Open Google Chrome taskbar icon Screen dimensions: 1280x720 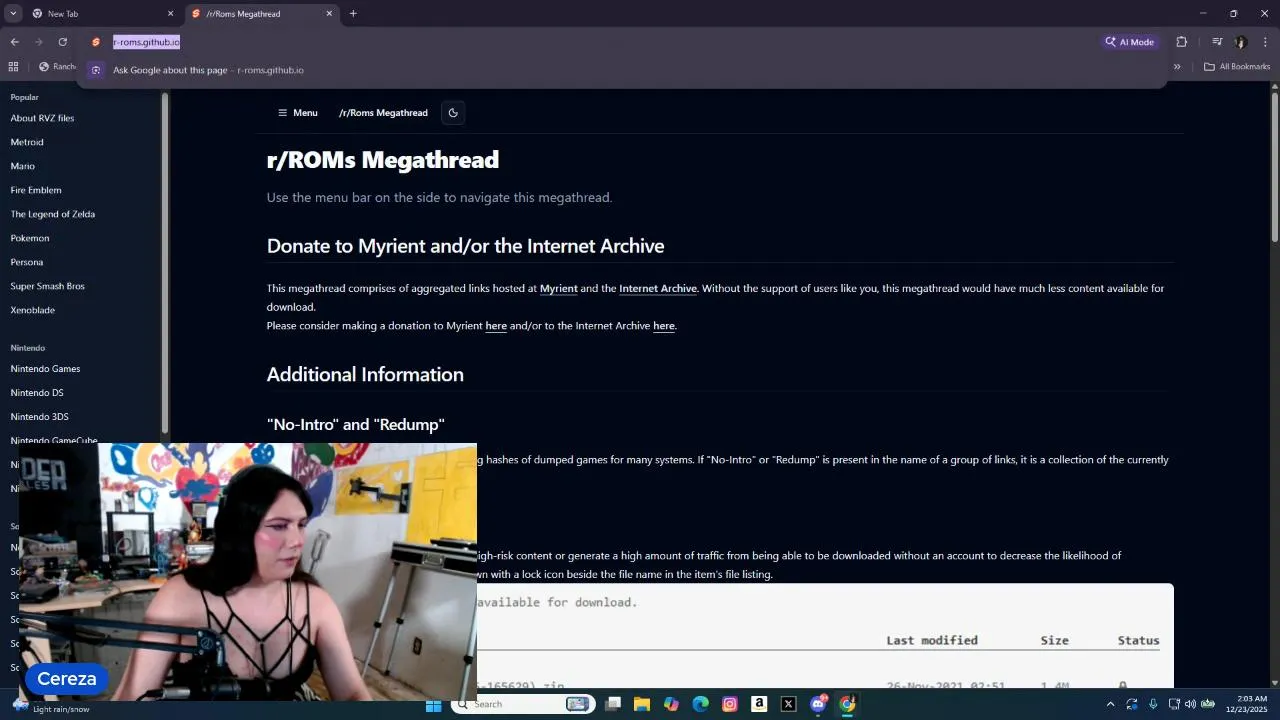click(x=847, y=704)
